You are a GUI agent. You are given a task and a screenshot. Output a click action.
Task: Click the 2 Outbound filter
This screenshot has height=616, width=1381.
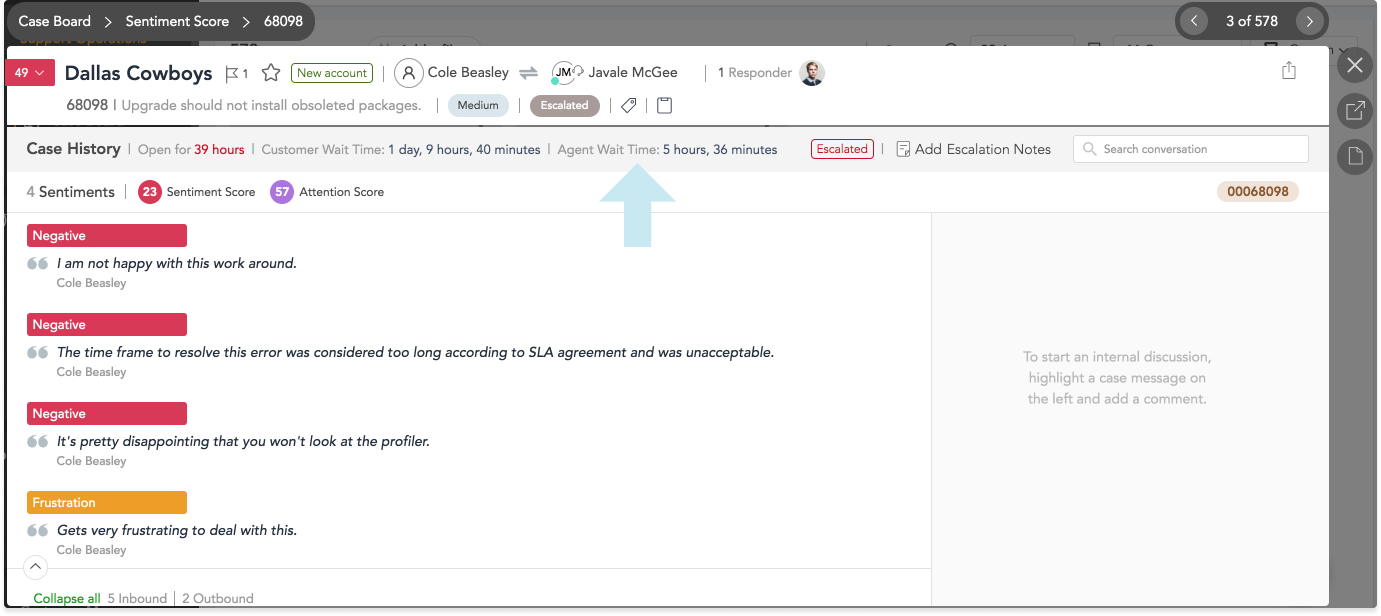218,599
